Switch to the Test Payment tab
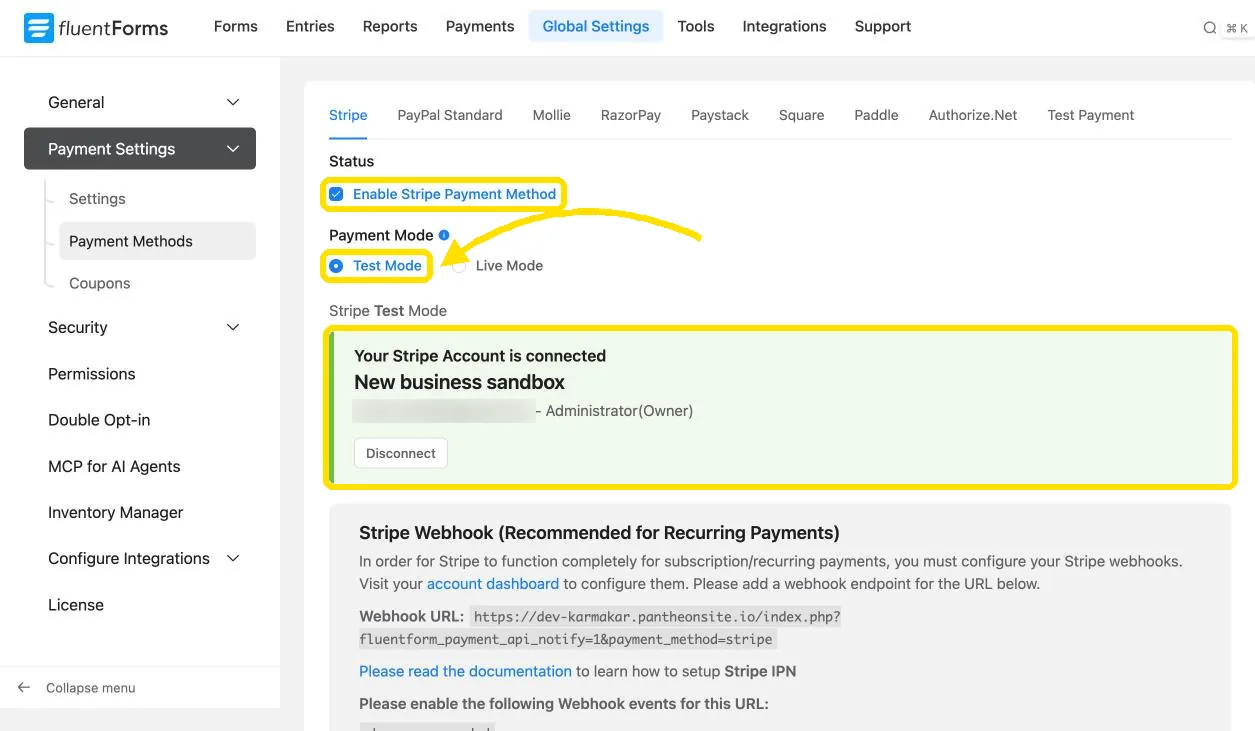Viewport: 1255px width, 731px height. pos(1091,115)
